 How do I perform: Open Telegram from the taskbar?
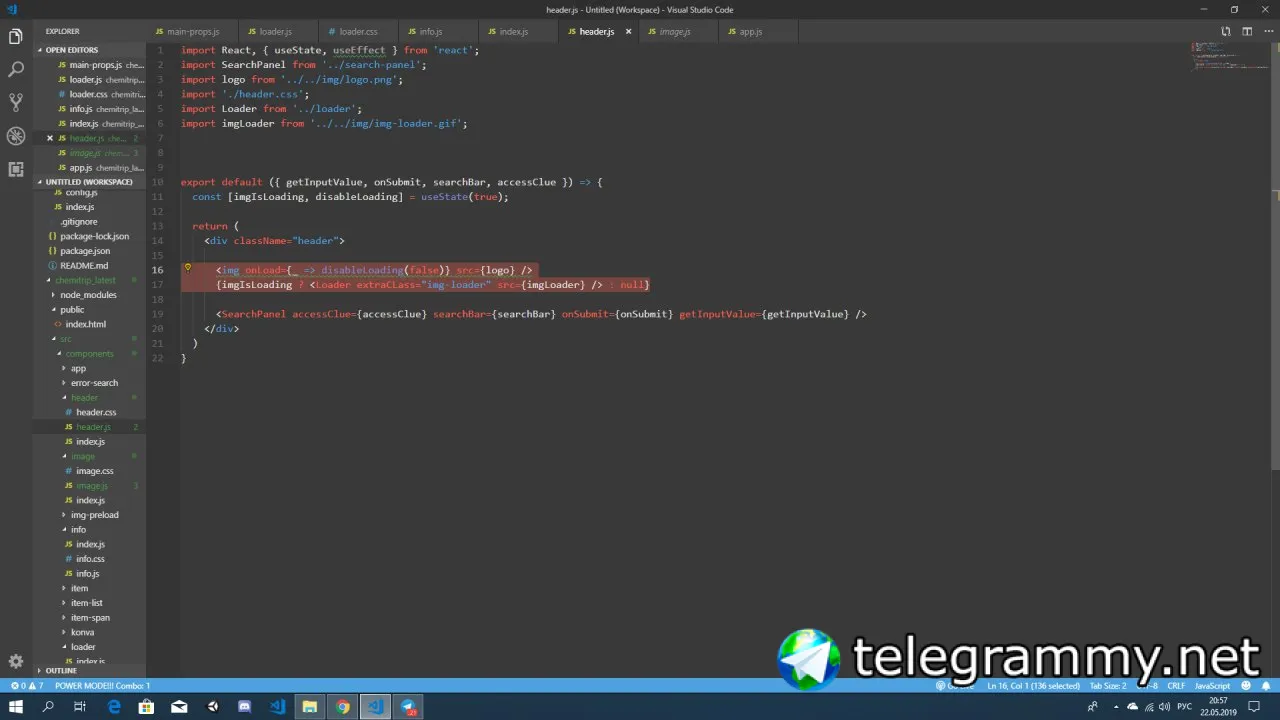pyautogui.click(x=408, y=707)
